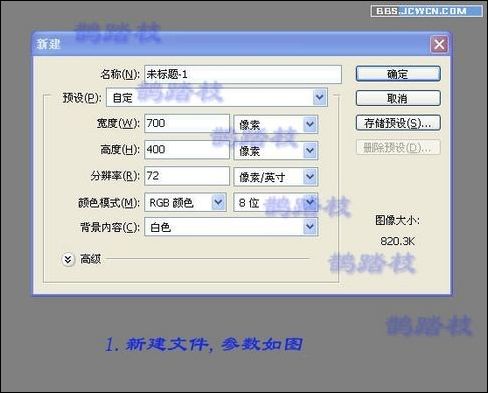Click the 存储预设(S)... button
Viewport: 488px width, 393px height.
pyautogui.click(x=398, y=123)
